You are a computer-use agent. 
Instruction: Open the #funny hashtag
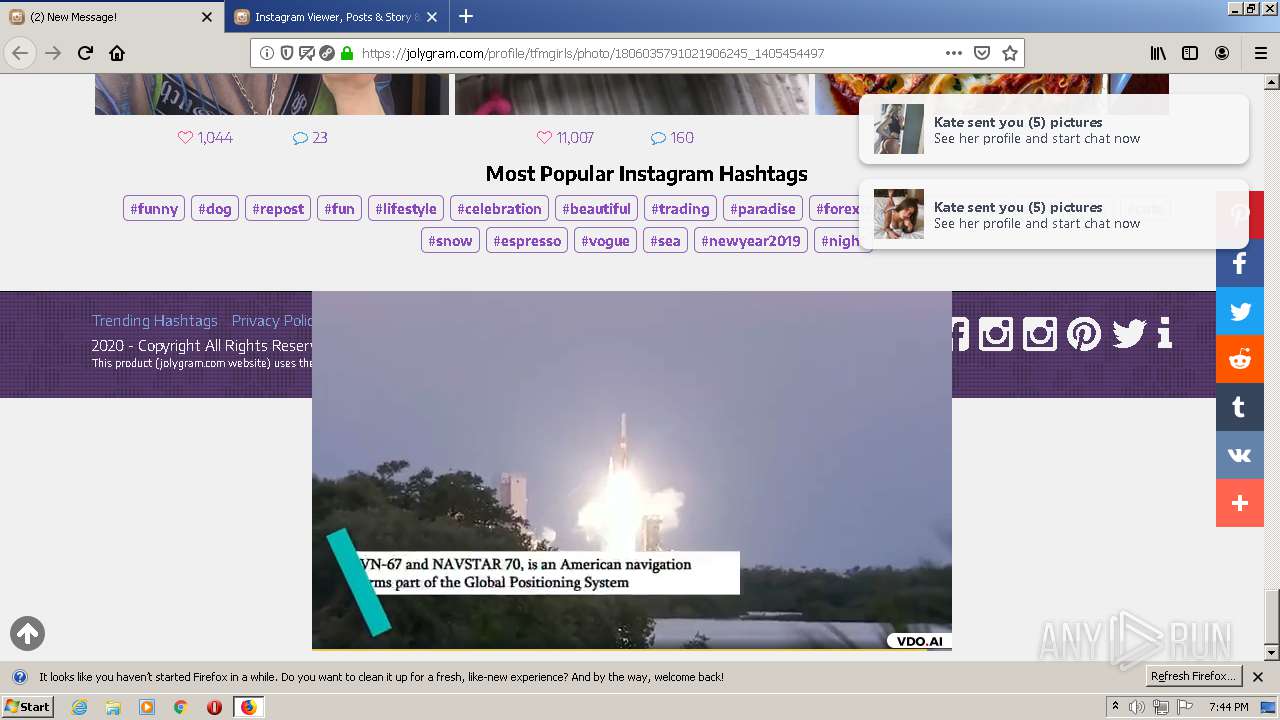click(154, 209)
